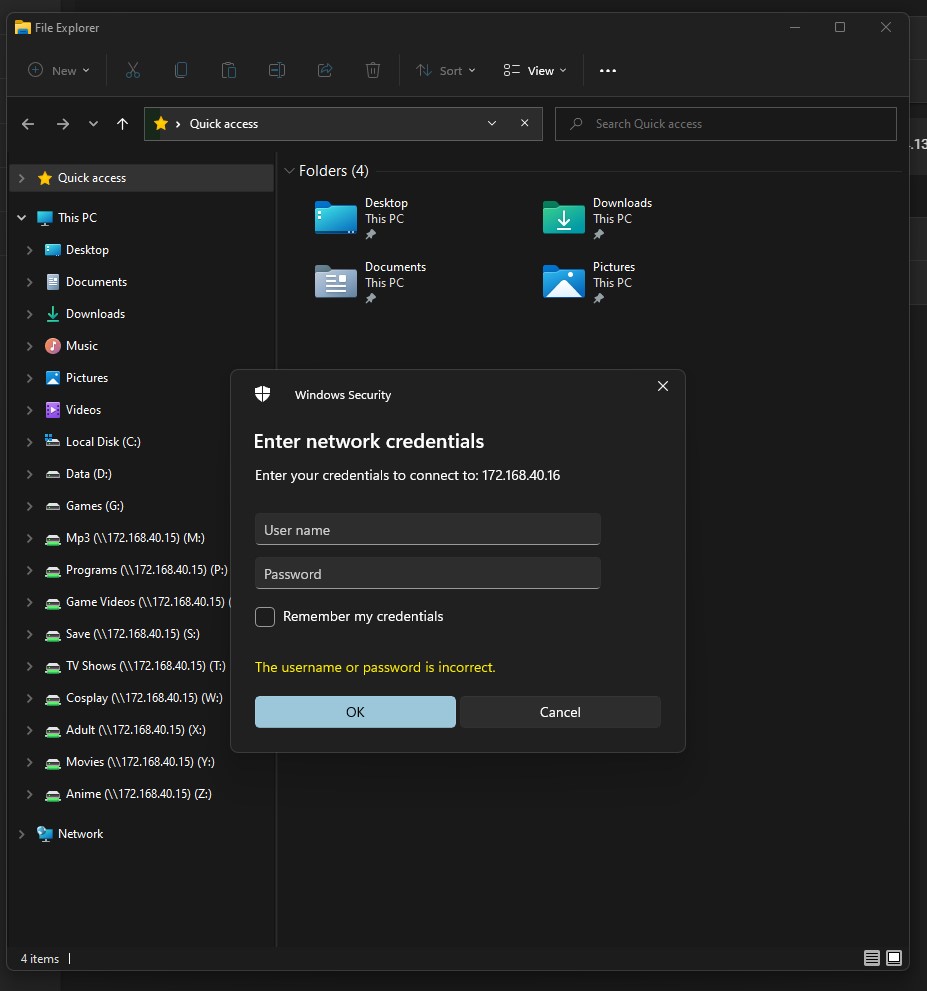Expand the Music folder node

29,346
